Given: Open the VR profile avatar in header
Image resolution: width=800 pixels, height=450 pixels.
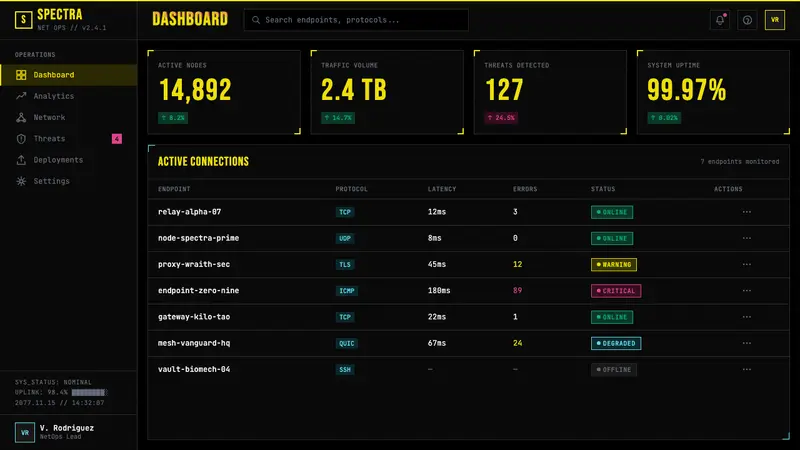Looking at the screenshot, I should (775, 20).
